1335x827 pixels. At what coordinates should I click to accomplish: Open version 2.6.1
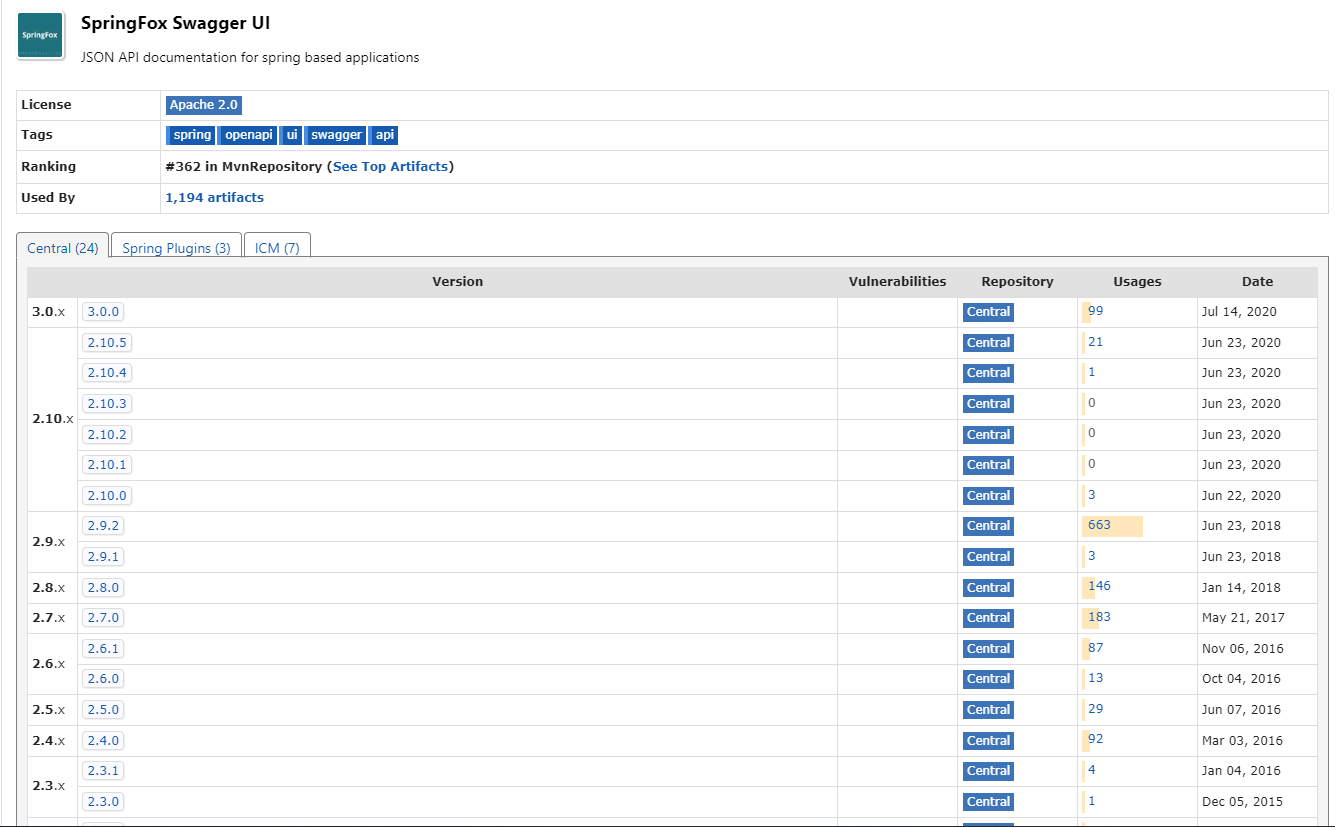click(x=103, y=649)
